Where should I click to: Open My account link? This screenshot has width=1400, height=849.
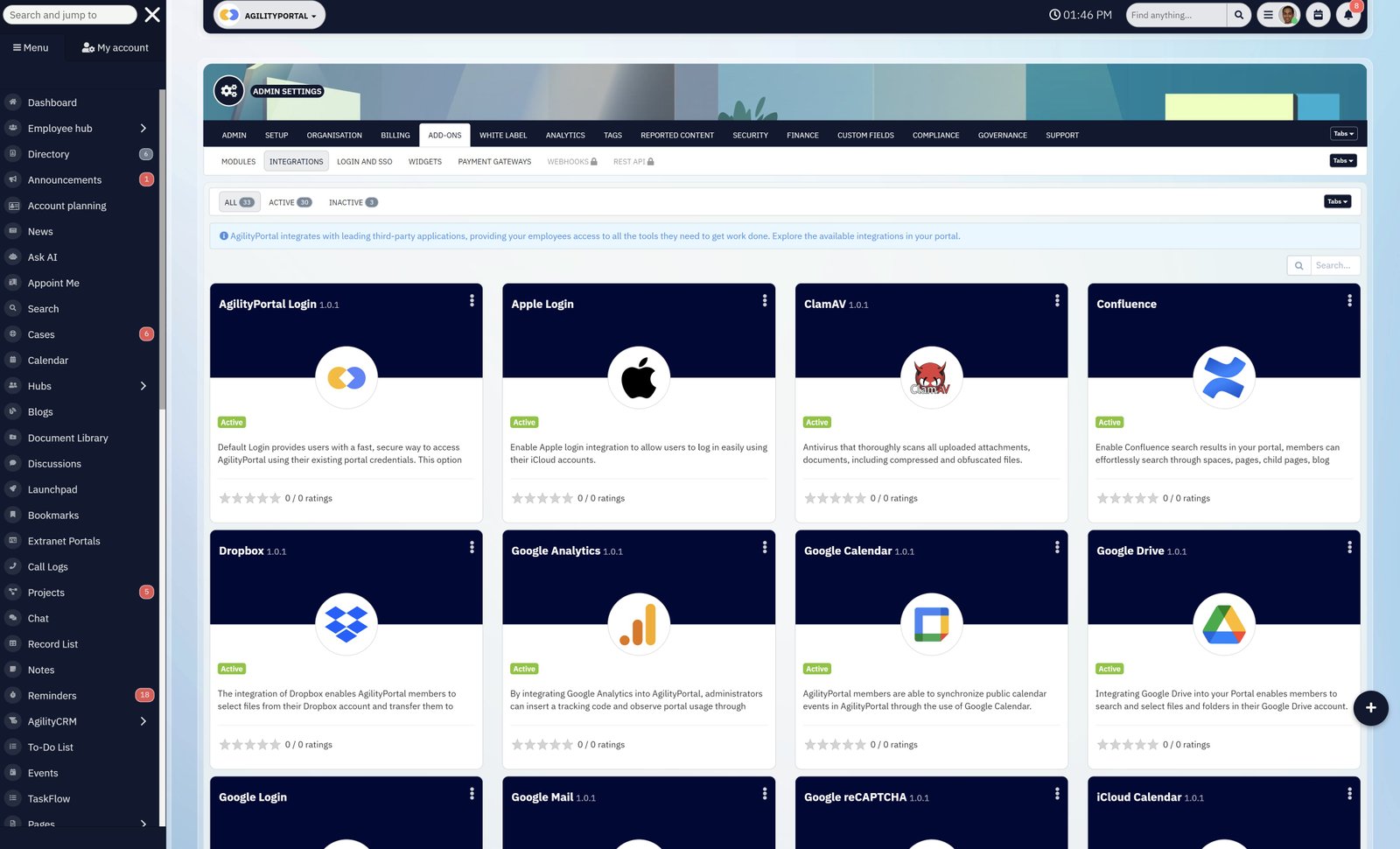click(x=115, y=48)
